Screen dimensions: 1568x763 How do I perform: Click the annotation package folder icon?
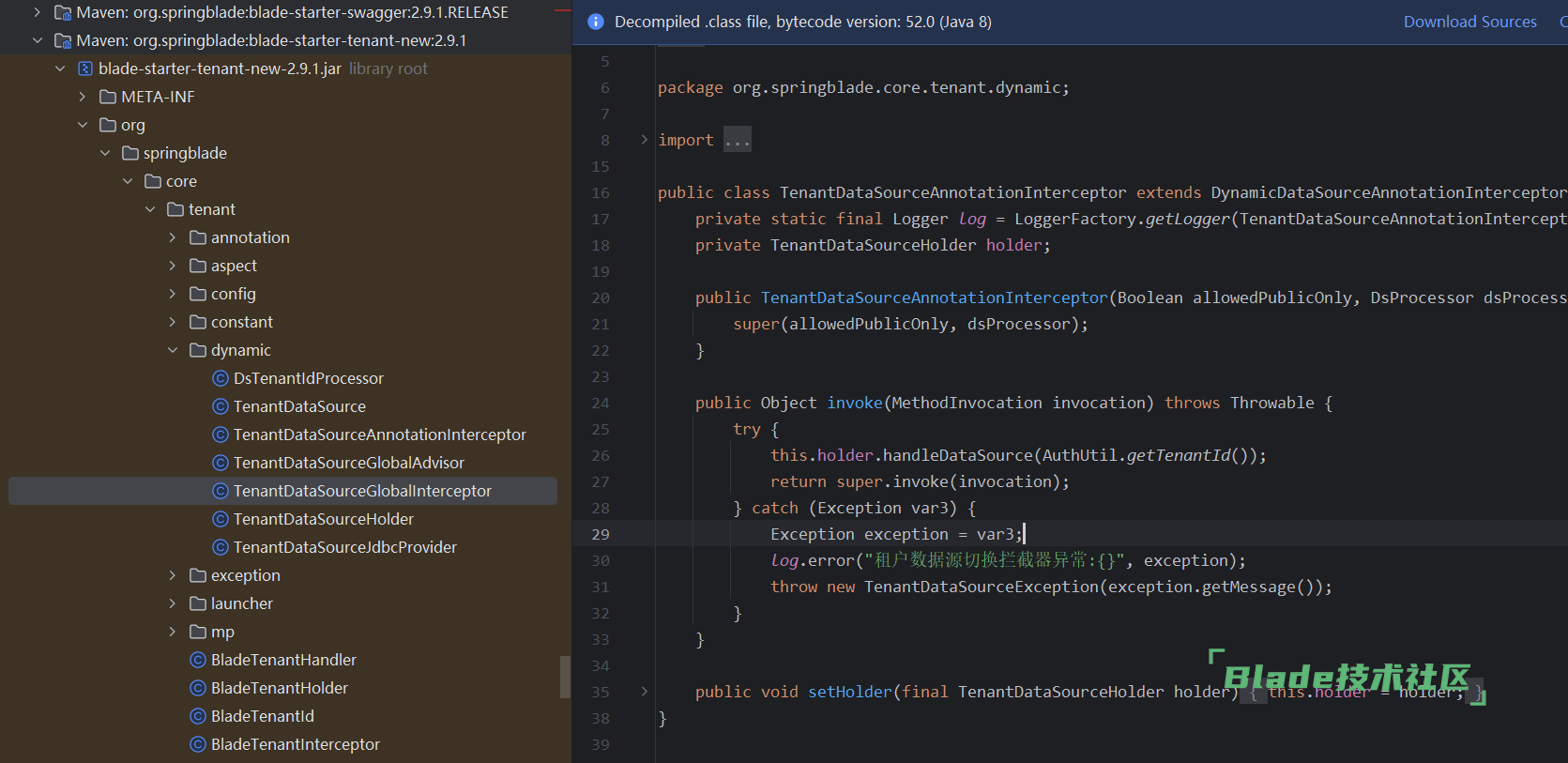point(198,237)
